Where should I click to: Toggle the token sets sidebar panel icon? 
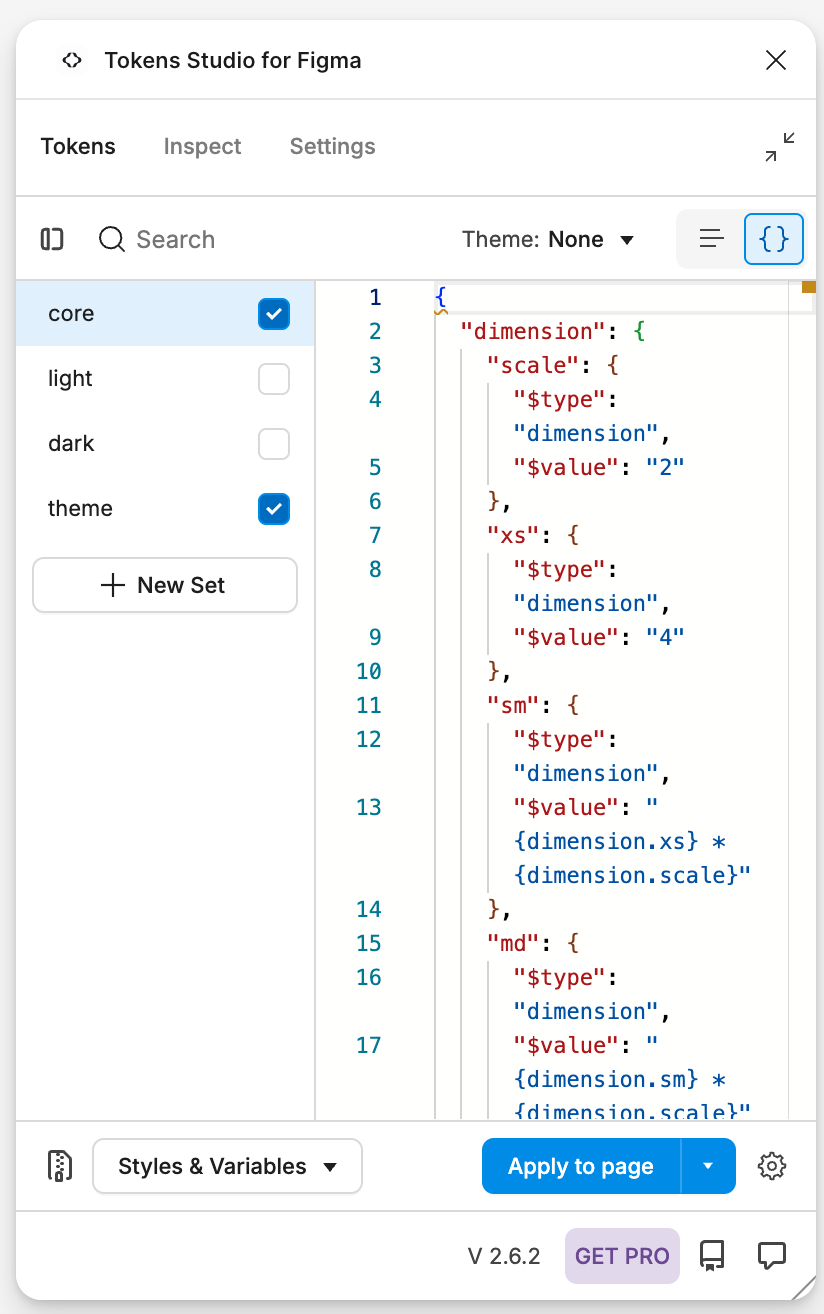click(x=52, y=239)
